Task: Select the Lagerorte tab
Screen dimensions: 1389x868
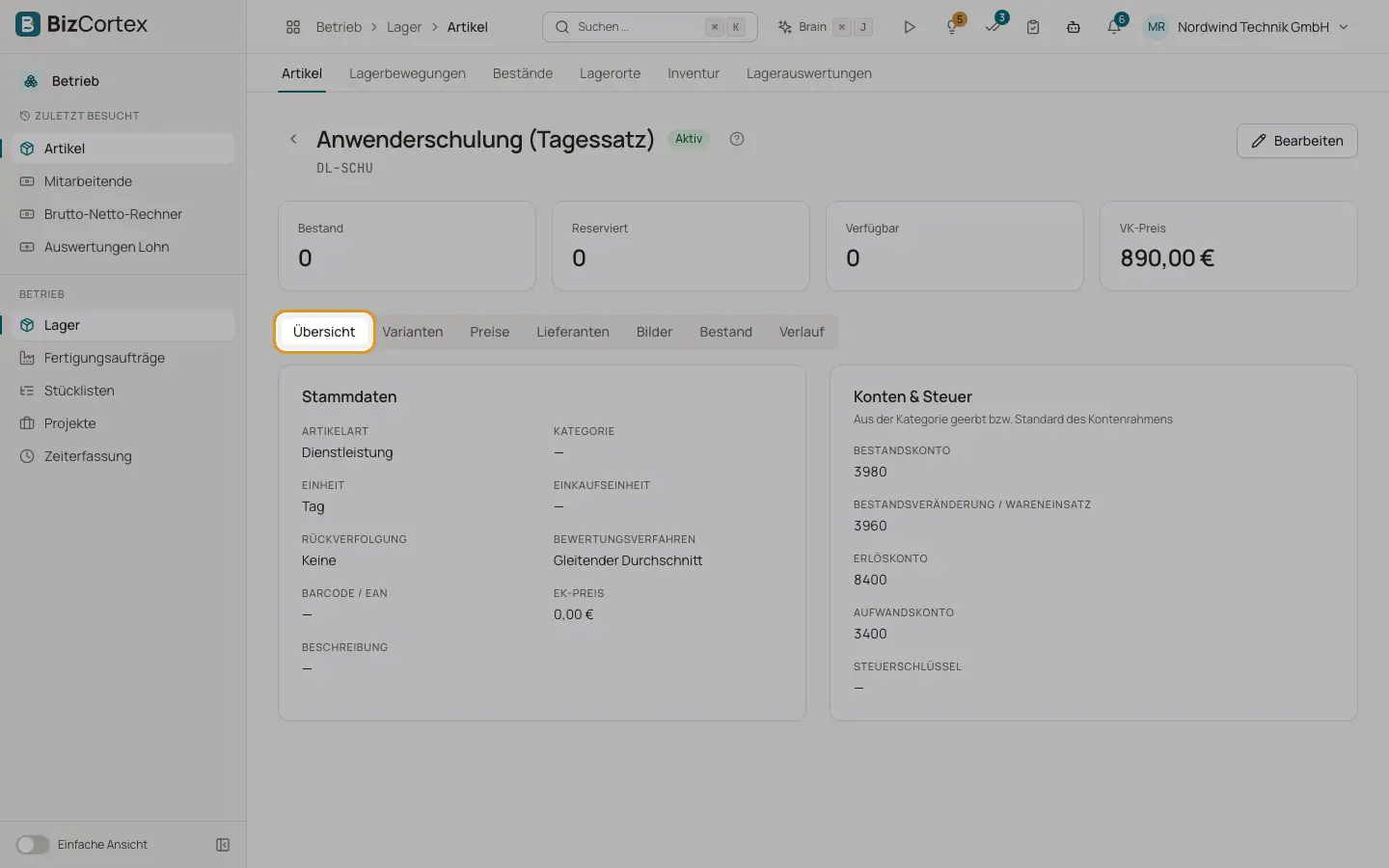Action: coord(610,73)
